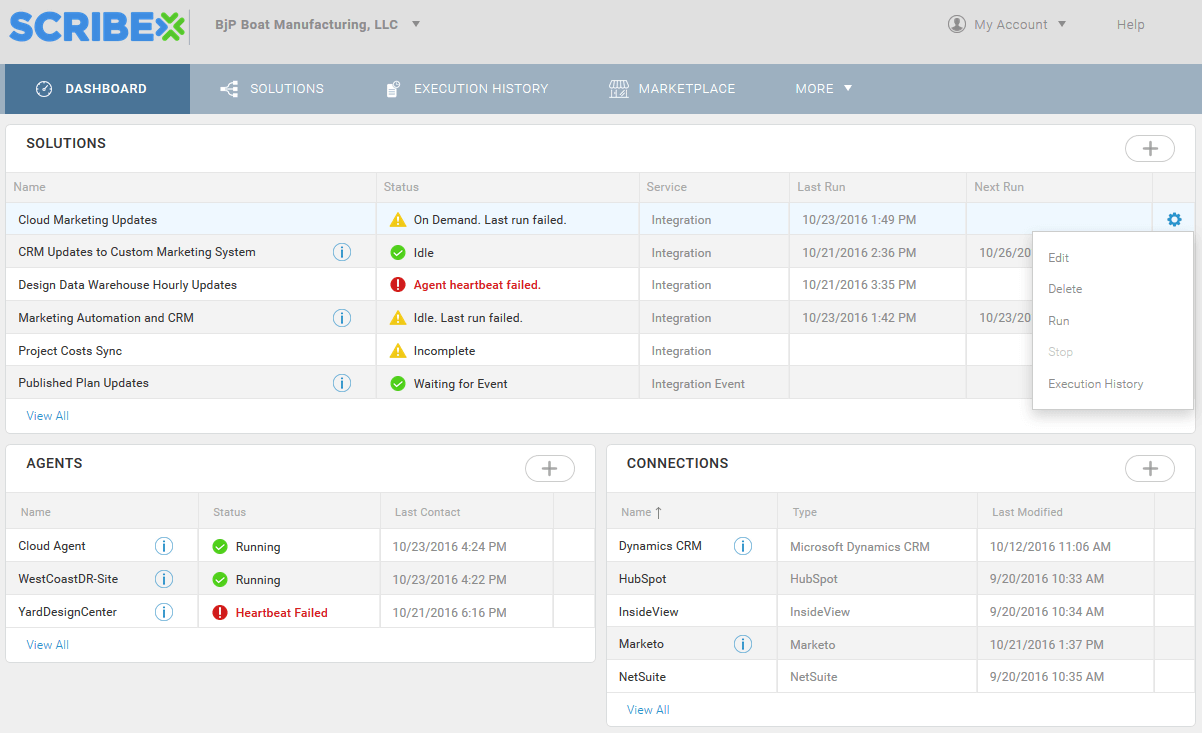The height and width of the screenshot is (733, 1202).
Task: Open the Help link
Action: click(1131, 25)
